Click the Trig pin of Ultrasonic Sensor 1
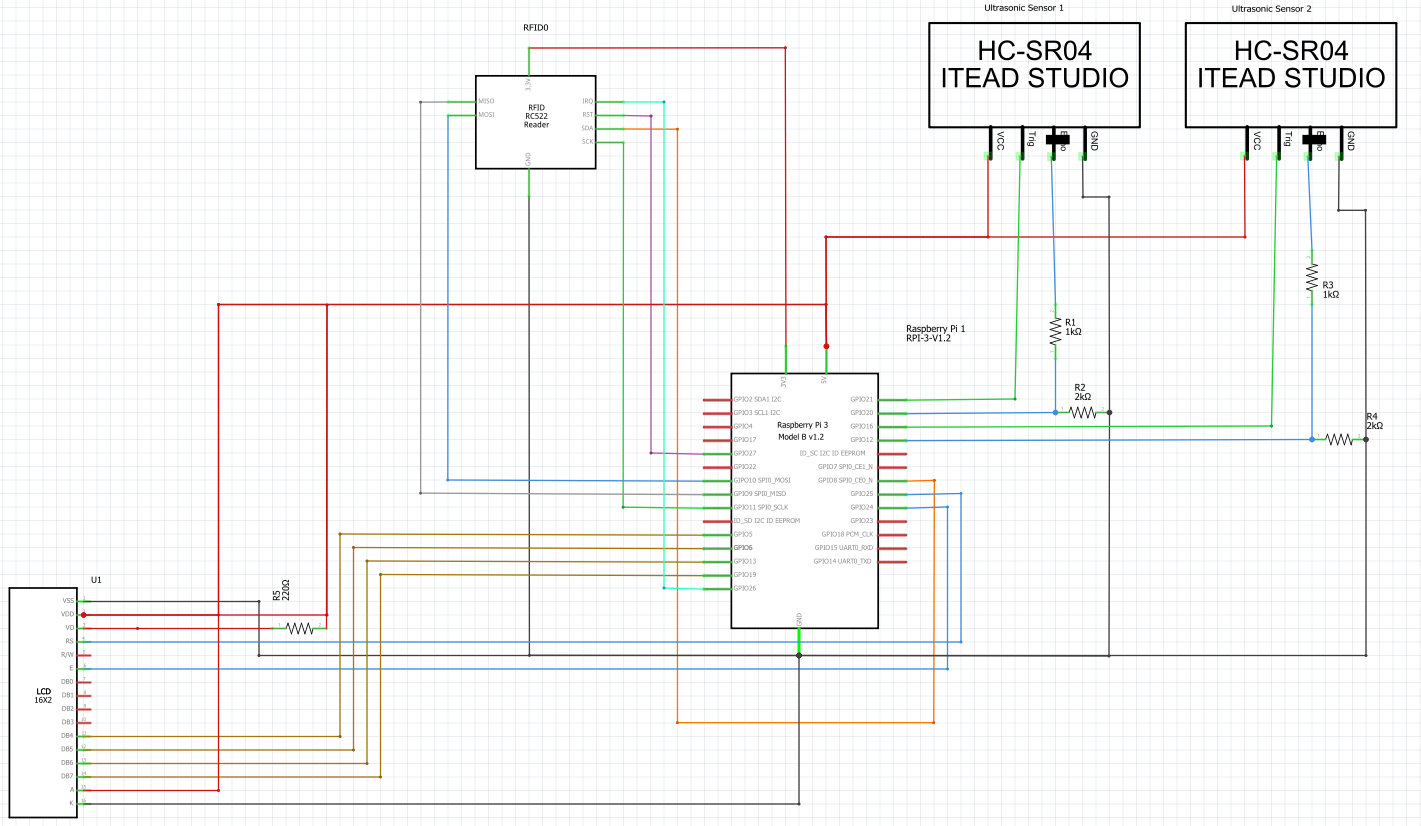Image resolution: width=1421 pixels, height=826 pixels. click(x=1020, y=143)
